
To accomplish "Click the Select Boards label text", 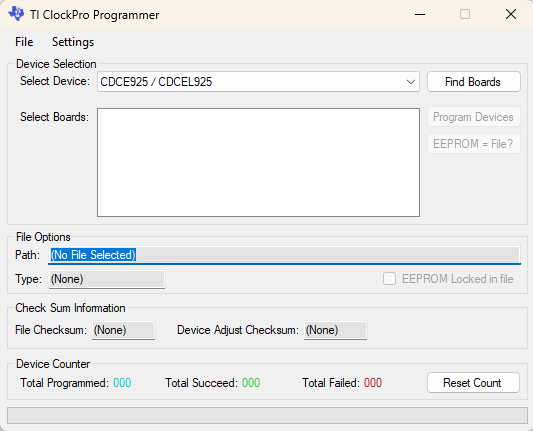I will [x=54, y=117].
